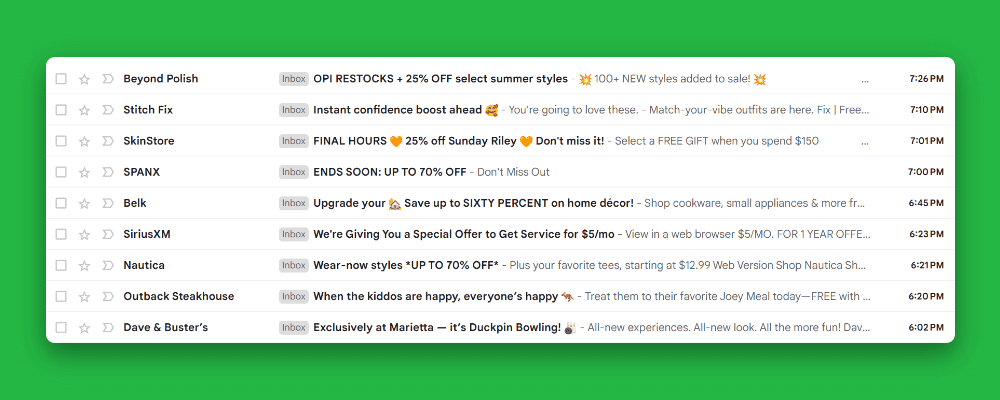Mark Belk email as important
This screenshot has width=1000, height=400.
[x=107, y=203]
